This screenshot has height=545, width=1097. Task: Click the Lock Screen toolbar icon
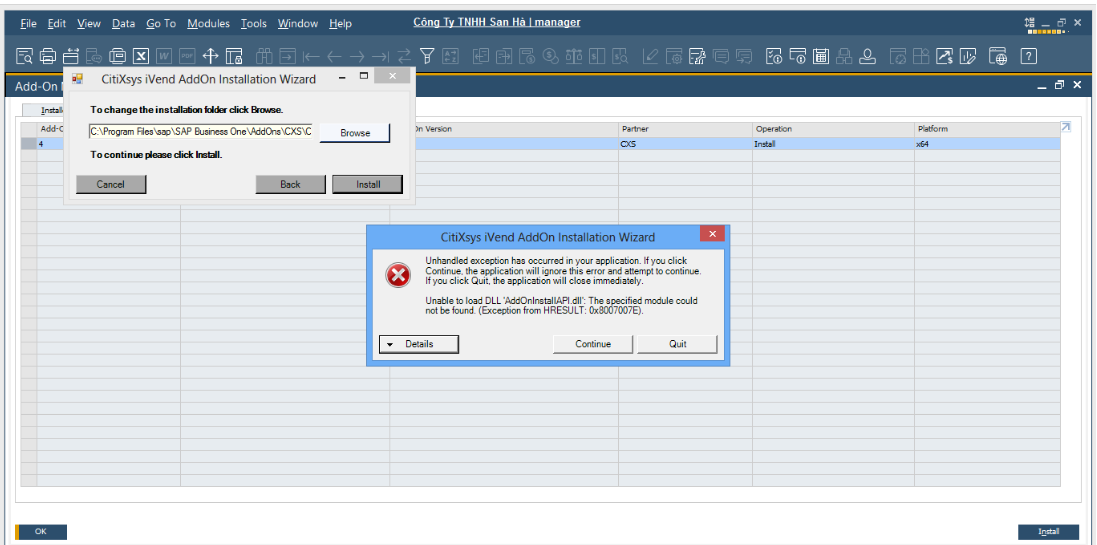[234, 56]
